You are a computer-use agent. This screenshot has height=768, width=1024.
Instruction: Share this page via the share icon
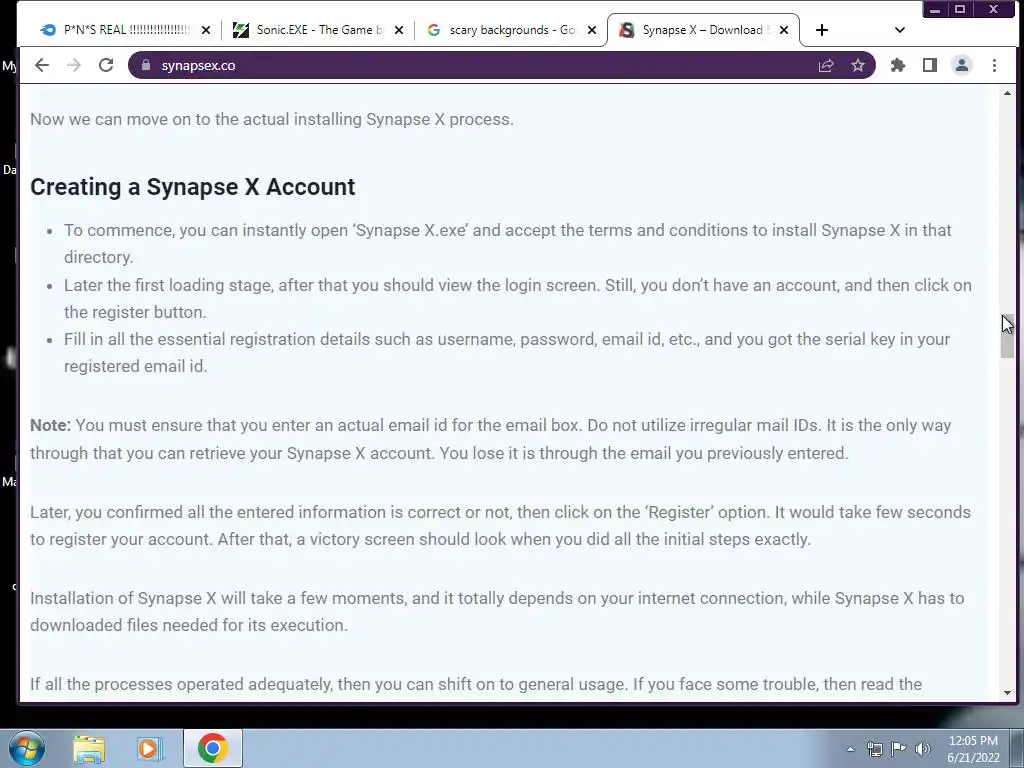pos(825,65)
